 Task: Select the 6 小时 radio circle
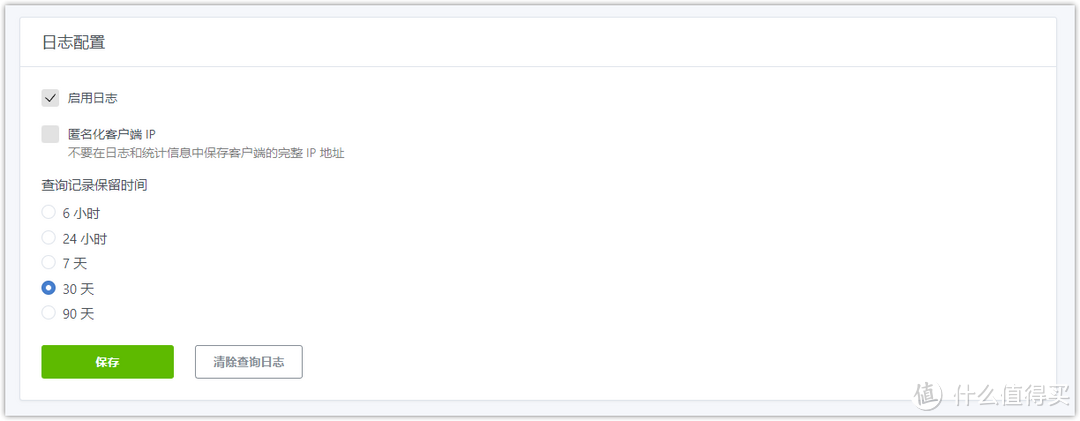pos(48,213)
